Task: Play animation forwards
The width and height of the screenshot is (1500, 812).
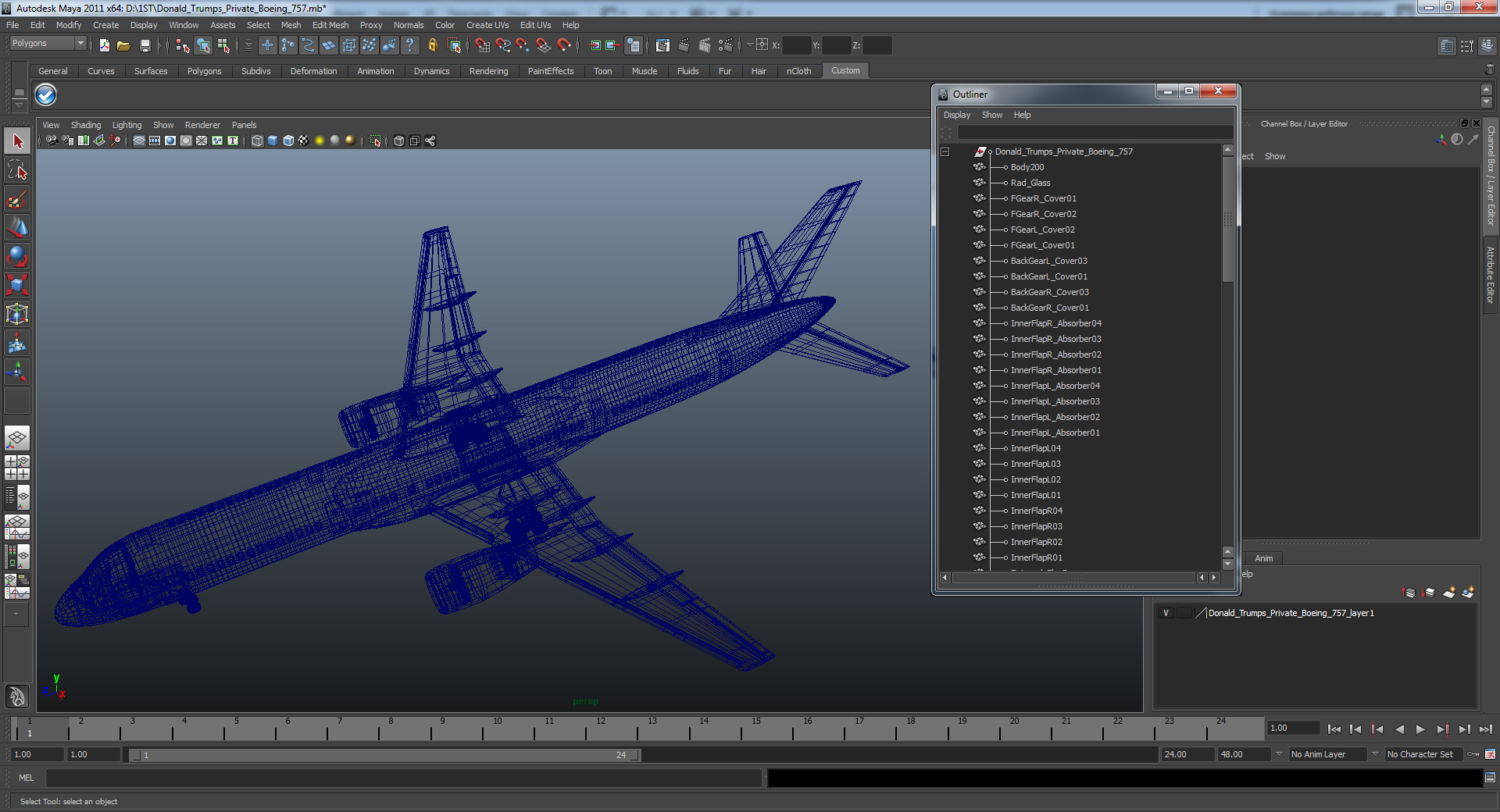Action: pos(1420,729)
